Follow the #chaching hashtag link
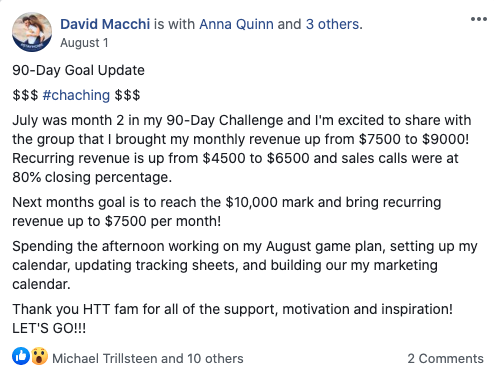494x378 pixels. click(76, 95)
